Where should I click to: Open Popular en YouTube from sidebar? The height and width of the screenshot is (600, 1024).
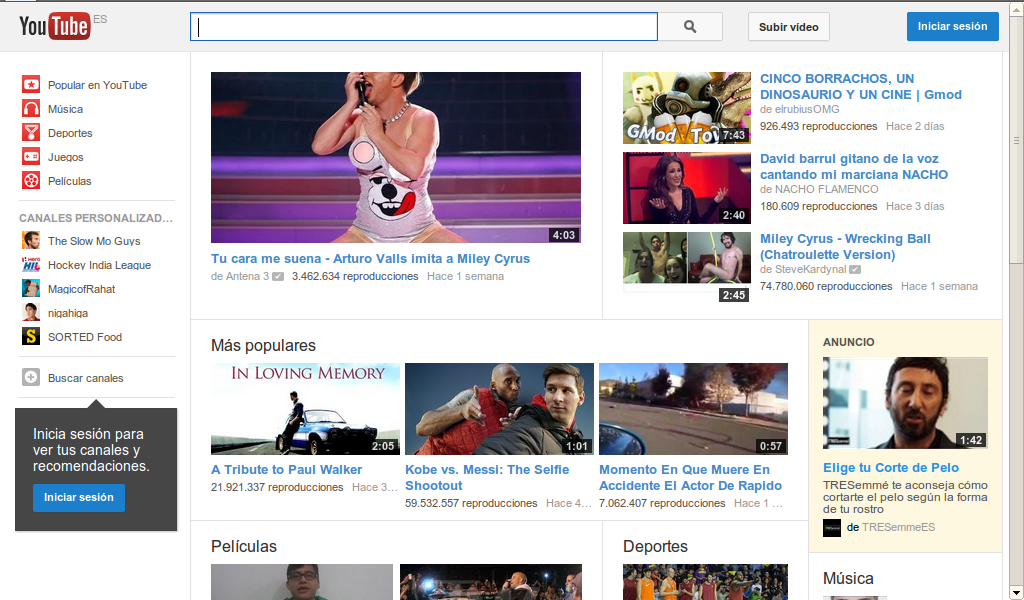33,85
